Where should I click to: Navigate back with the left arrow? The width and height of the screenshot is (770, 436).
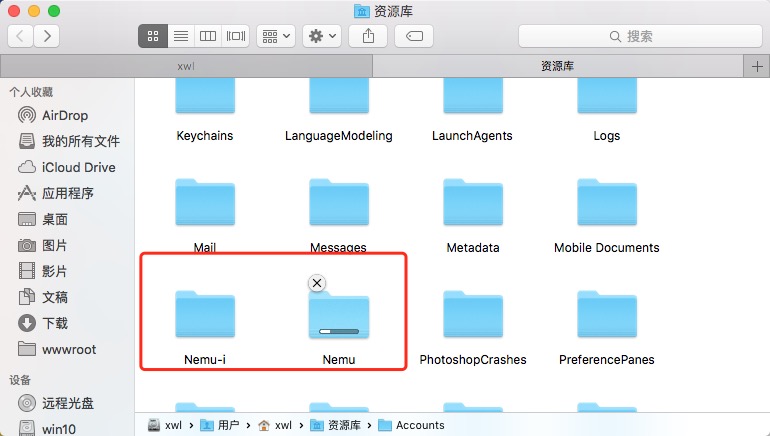[21, 36]
